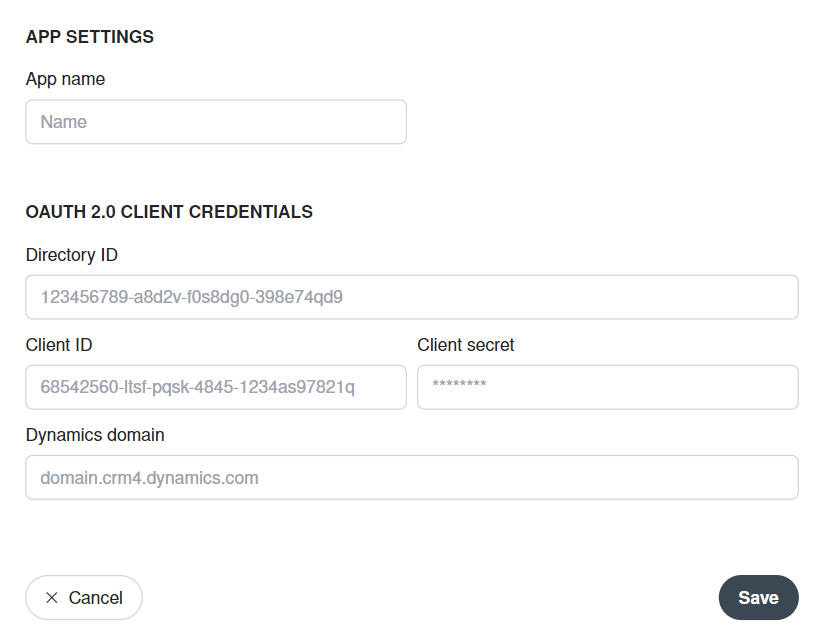The height and width of the screenshot is (643, 823).
Task: Cancel the app configuration form
Action: [84, 597]
